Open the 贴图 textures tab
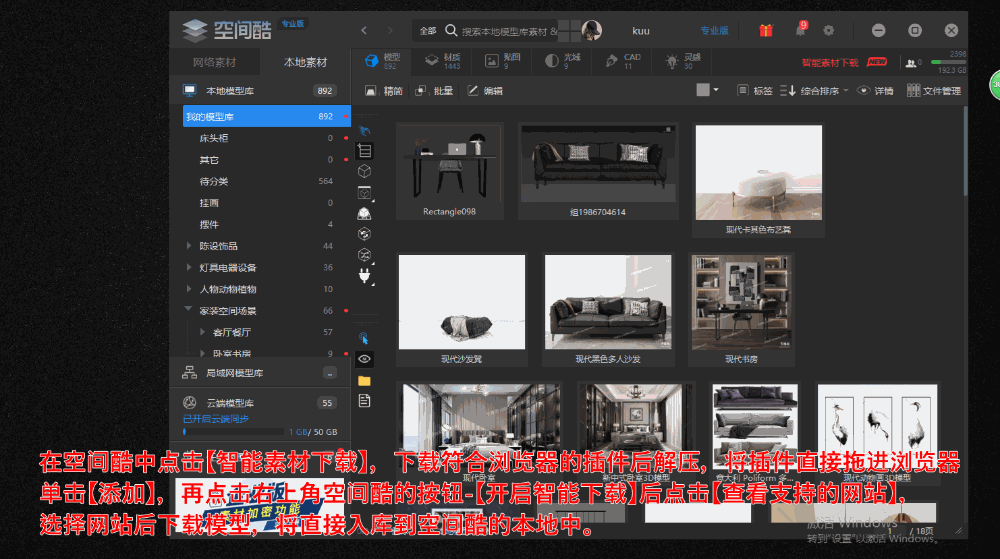Screen dimensions: 1000x559 point(503,61)
